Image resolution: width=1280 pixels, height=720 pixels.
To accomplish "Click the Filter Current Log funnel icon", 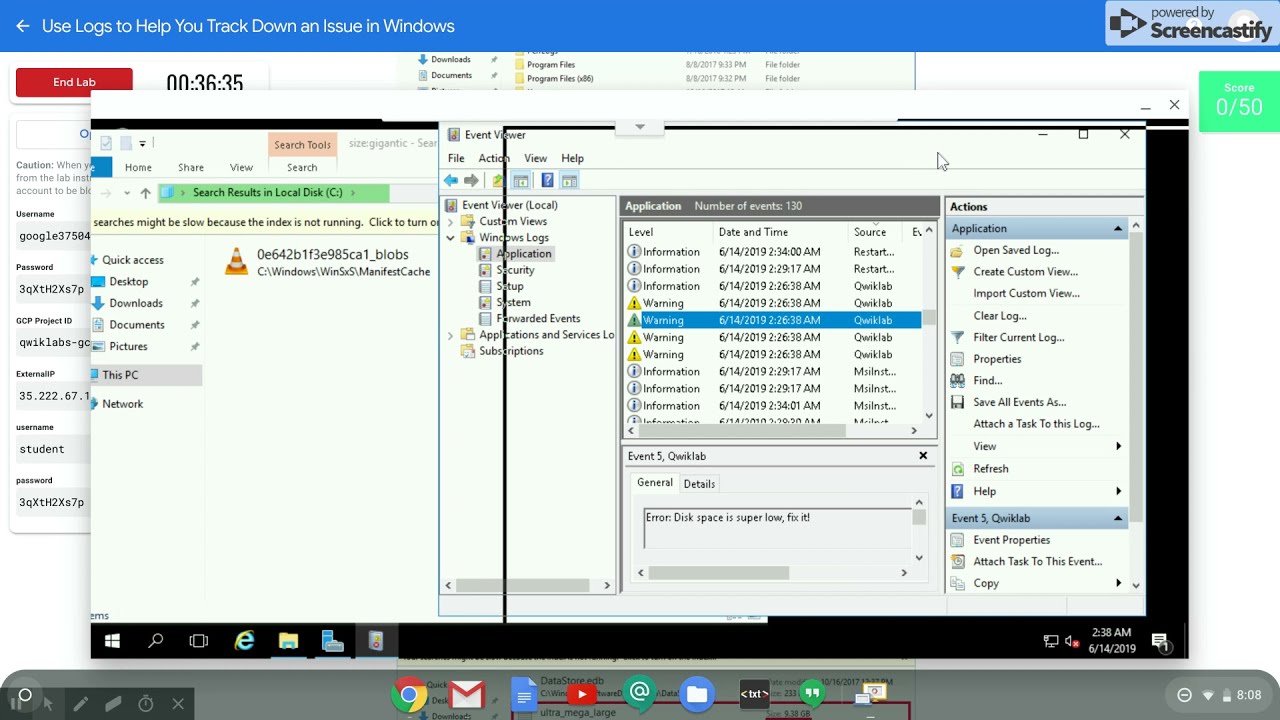I will coord(958,338).
